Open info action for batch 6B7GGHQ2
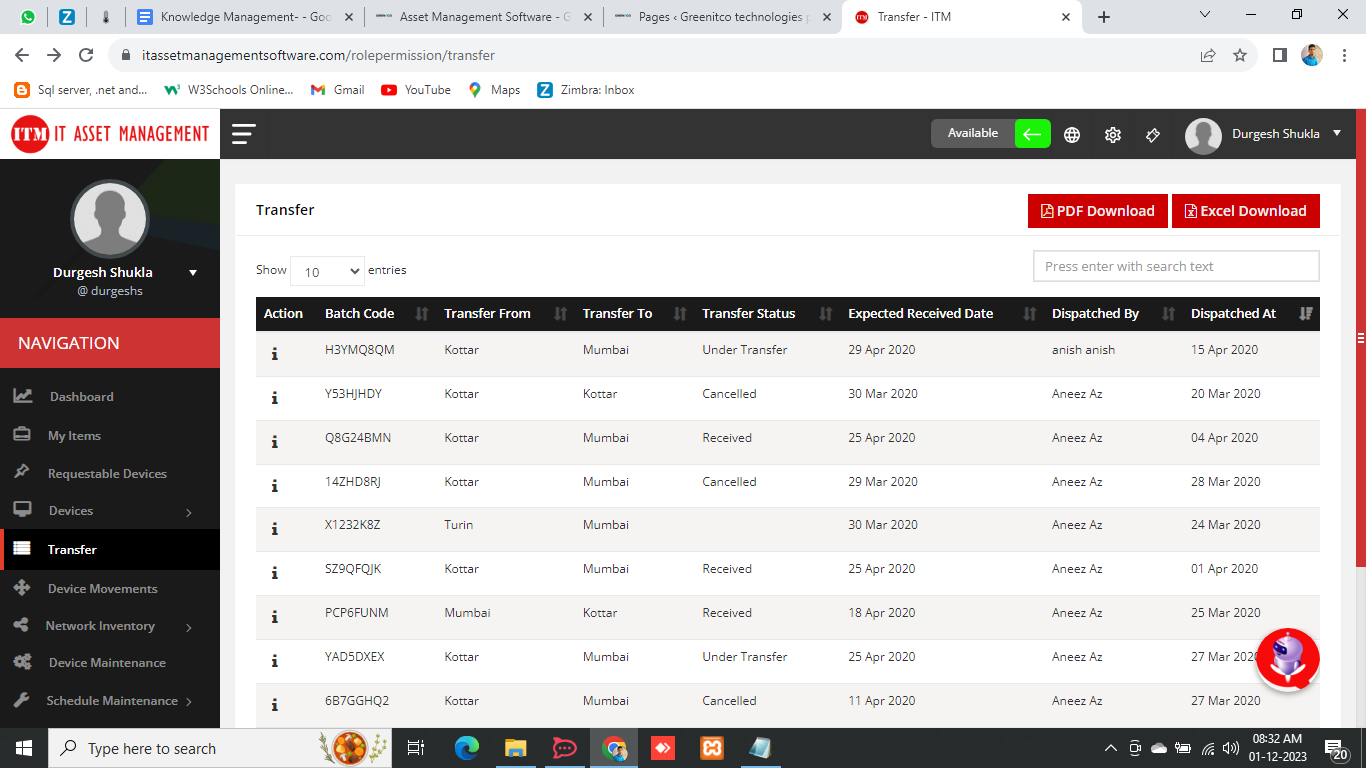This screenshot has width=1366, height=768. point(274,705)
